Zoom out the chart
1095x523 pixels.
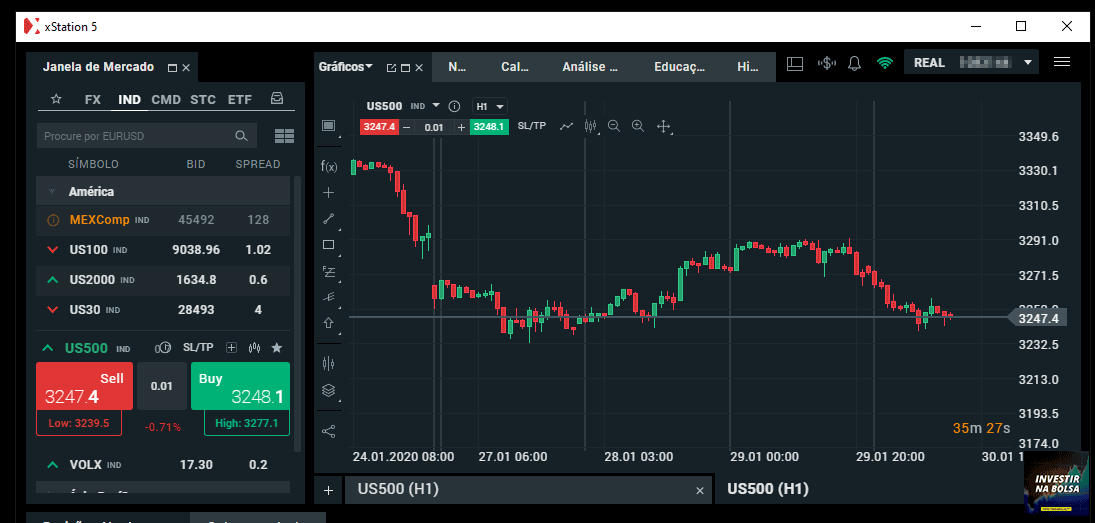(x=614, y=126)
